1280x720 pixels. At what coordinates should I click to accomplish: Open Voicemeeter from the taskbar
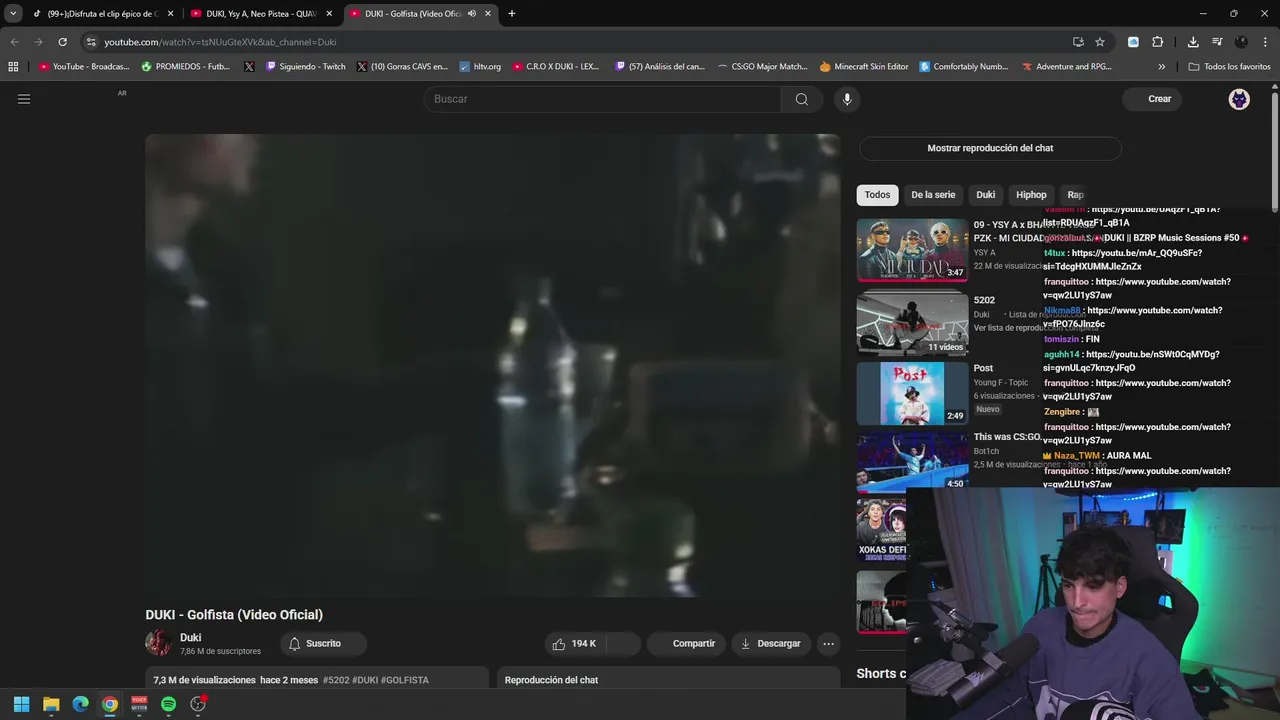(x=139, y=704)
